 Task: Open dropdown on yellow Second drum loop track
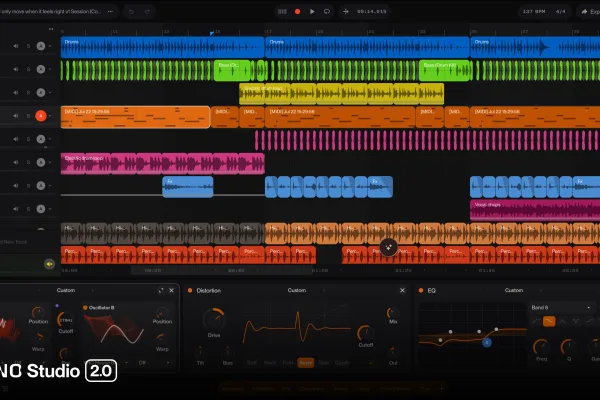[50, 93]
